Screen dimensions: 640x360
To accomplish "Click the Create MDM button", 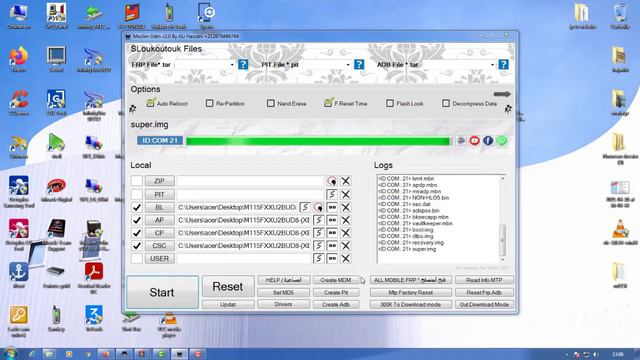I will click(336, 280).
